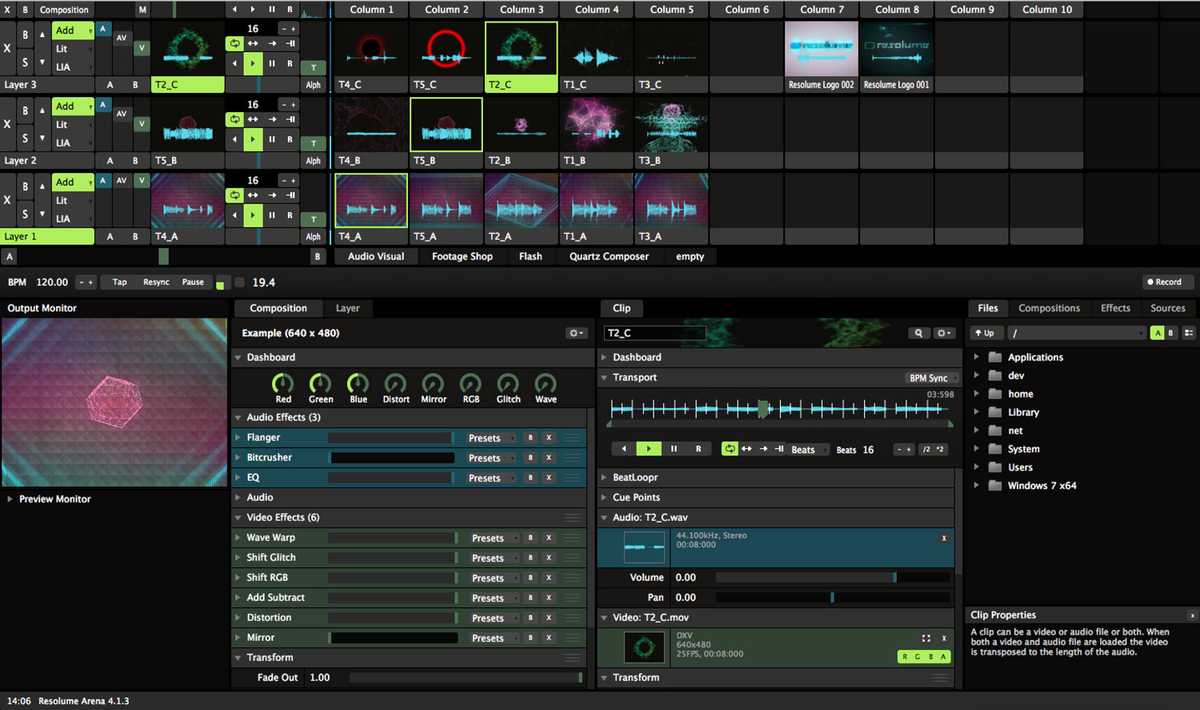Click the search icon in the Clip panel

(x=919, y=333)
